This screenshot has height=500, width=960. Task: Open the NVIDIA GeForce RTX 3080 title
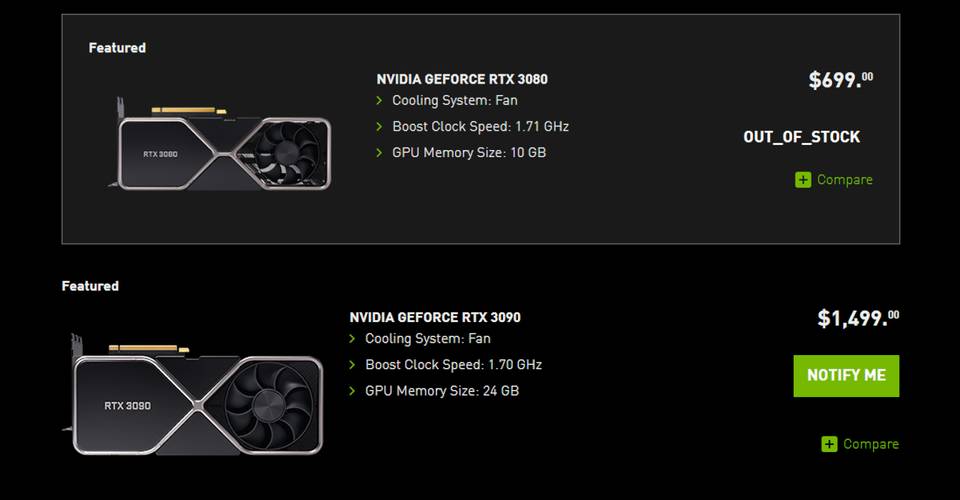click(462, 79)
